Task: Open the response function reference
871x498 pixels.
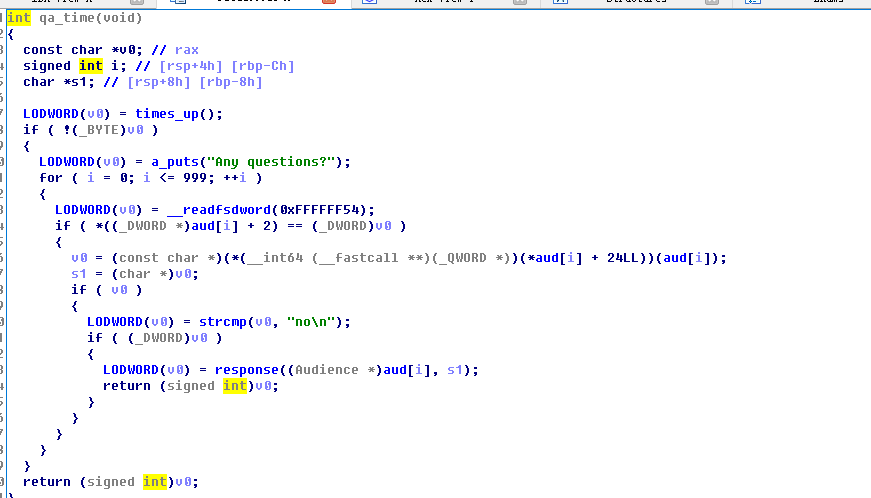Action: pos(246,370)
